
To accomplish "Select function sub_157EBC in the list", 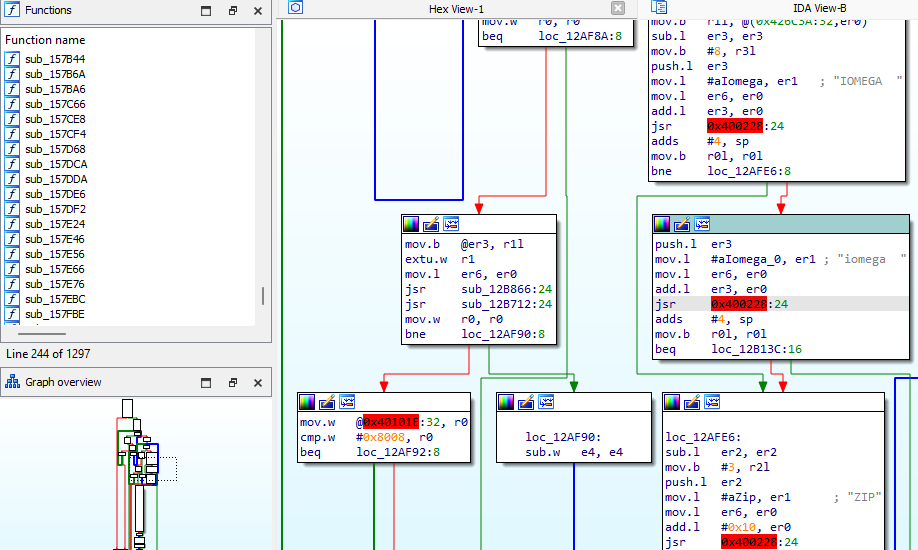I will click(x=55, y=299).
